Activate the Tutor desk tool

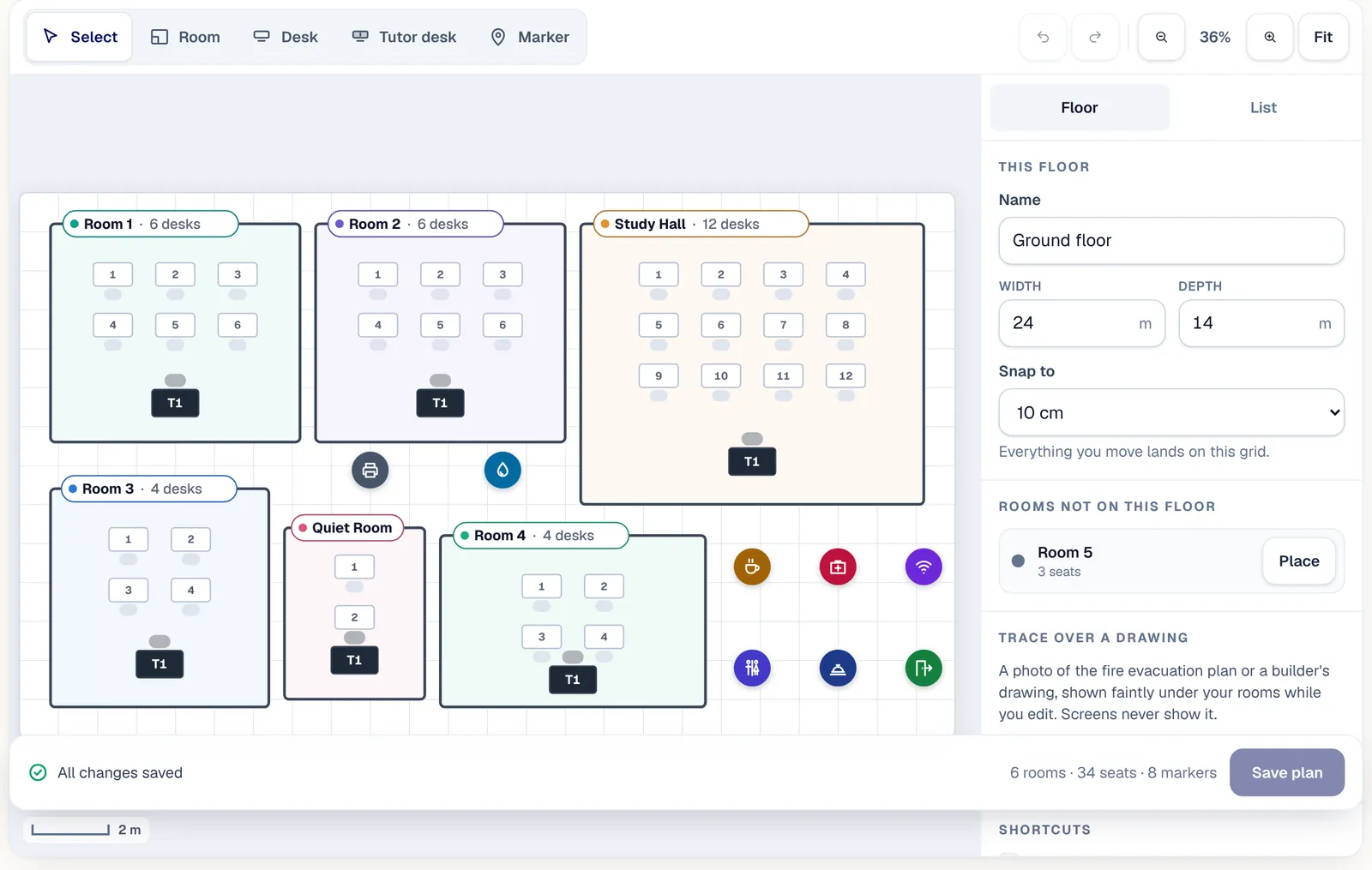coord(404,37)
